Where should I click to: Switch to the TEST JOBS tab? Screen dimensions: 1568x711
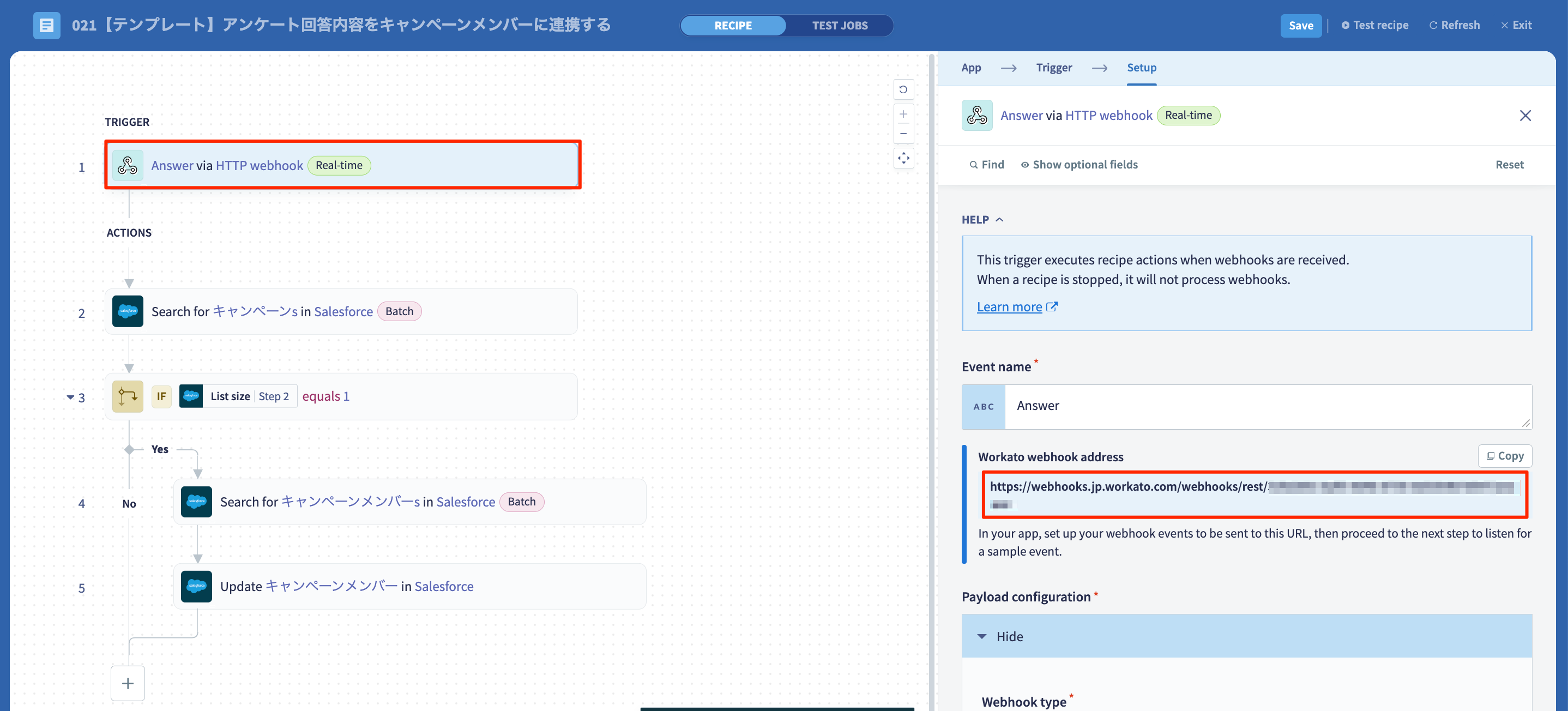[840, 26]
